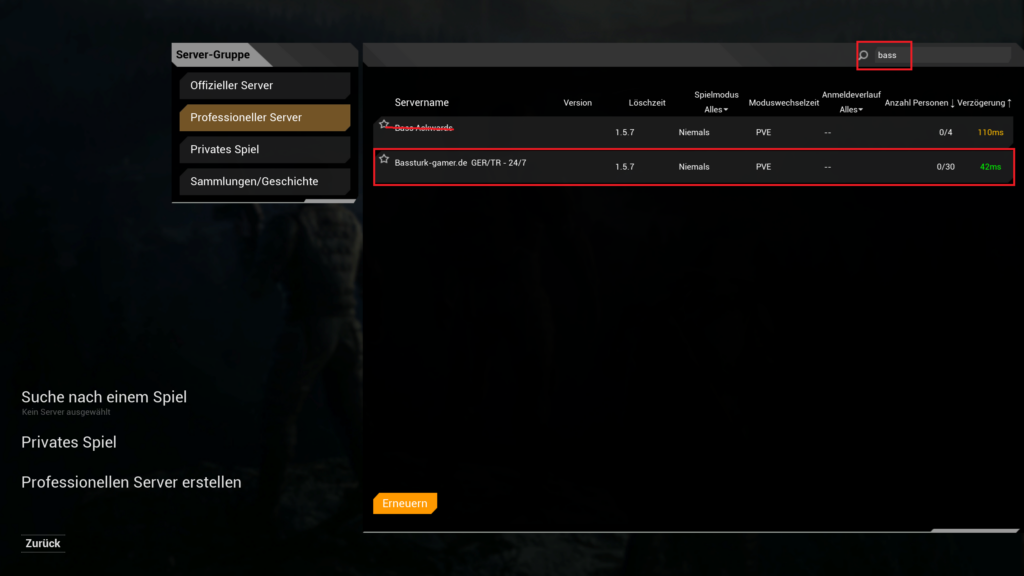Toggle the star on the crossed-out first server
This screenshot has width=1024, height=576.
[383, 125]
